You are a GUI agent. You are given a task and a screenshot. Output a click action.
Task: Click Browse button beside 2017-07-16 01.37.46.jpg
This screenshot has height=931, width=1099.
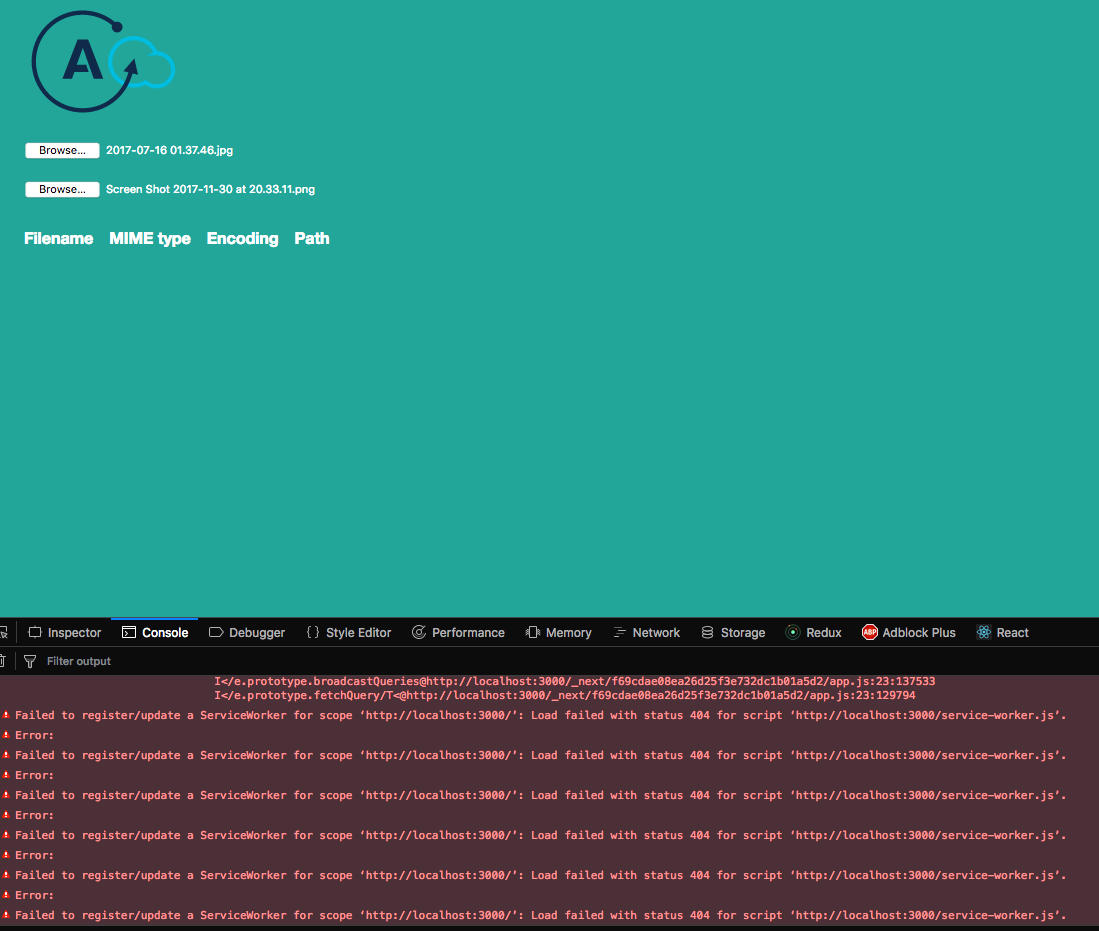pos(62,150)
